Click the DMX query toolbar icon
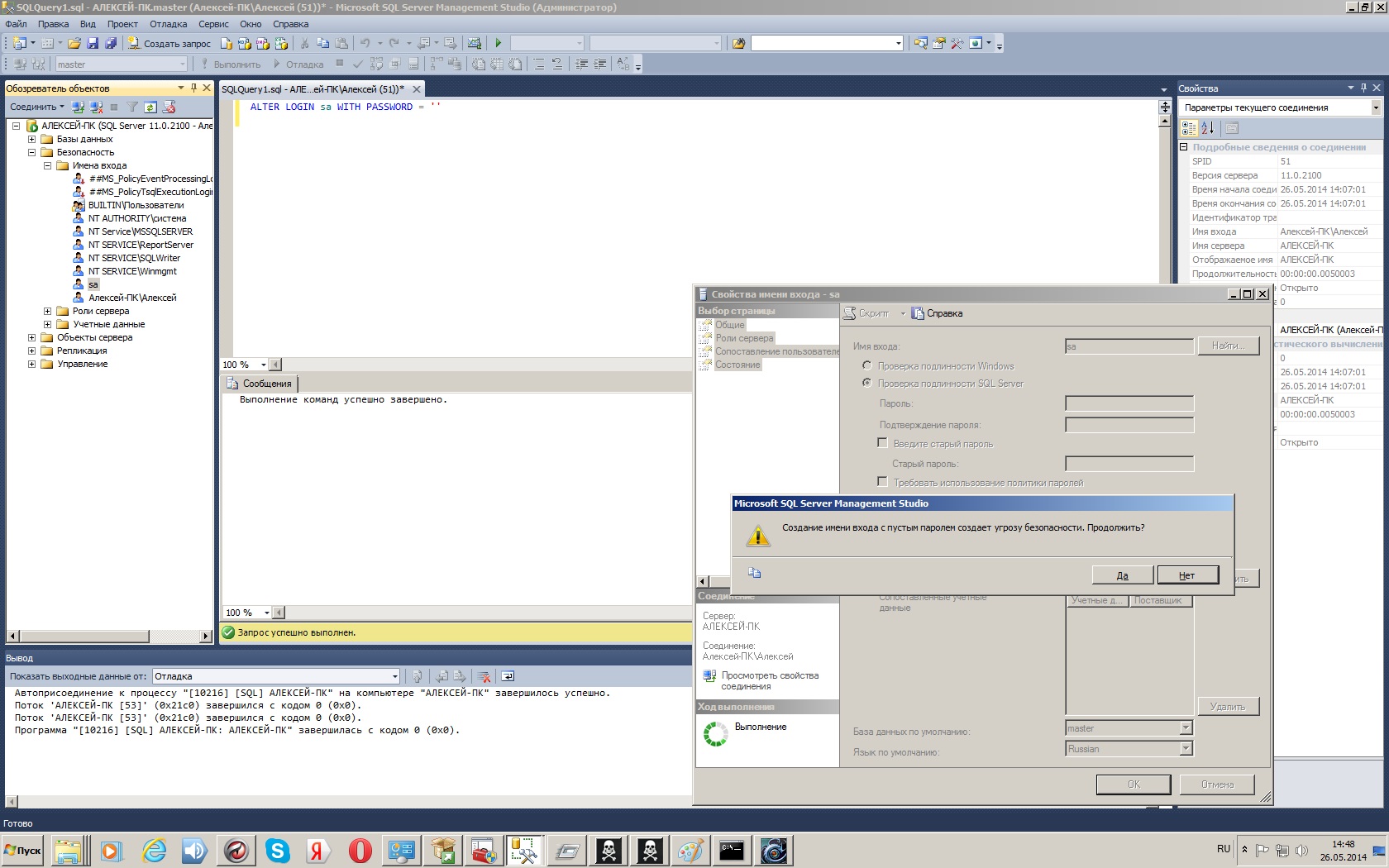 point(263,43)
